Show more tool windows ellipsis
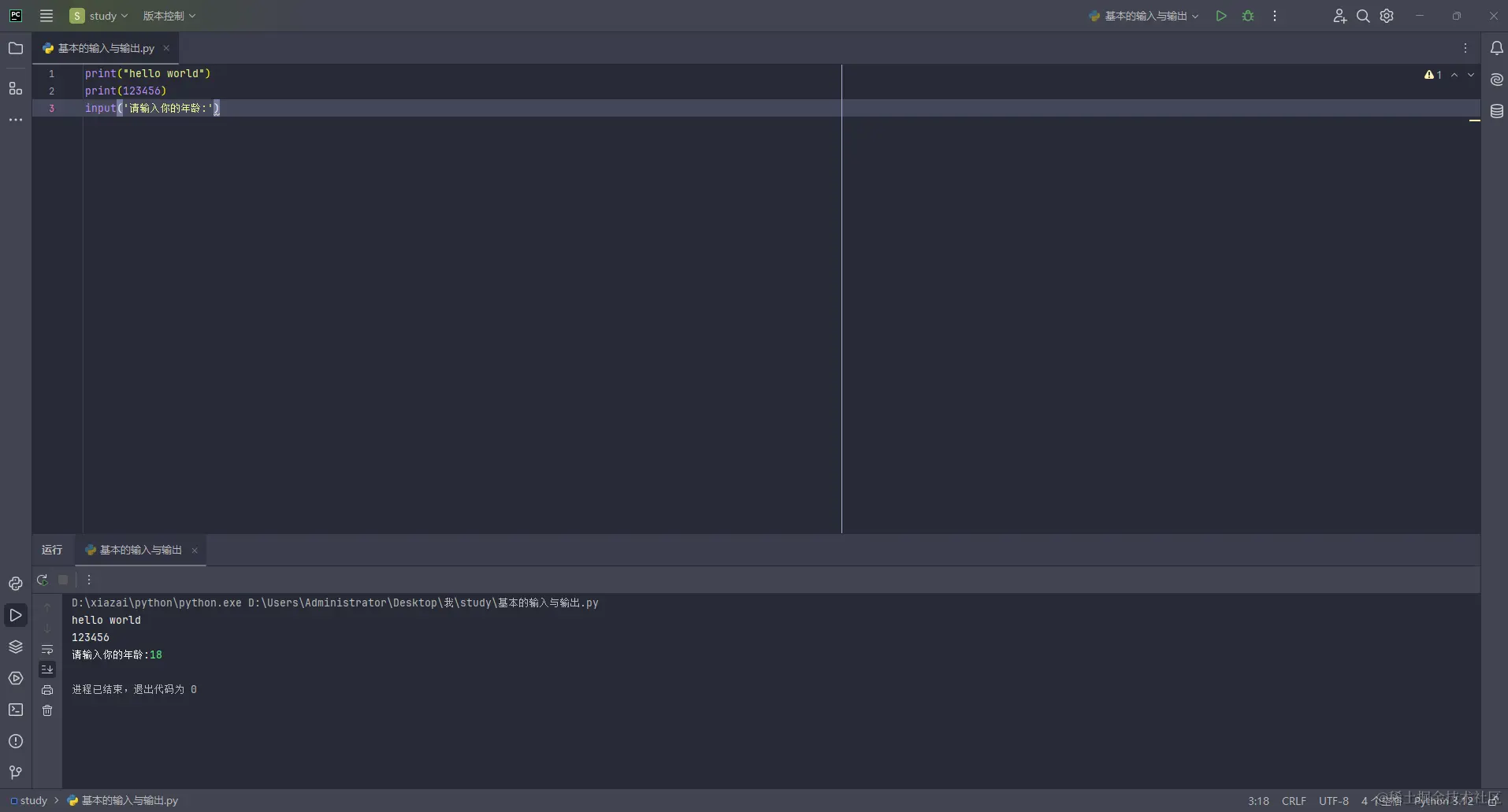 click(16, 120)
